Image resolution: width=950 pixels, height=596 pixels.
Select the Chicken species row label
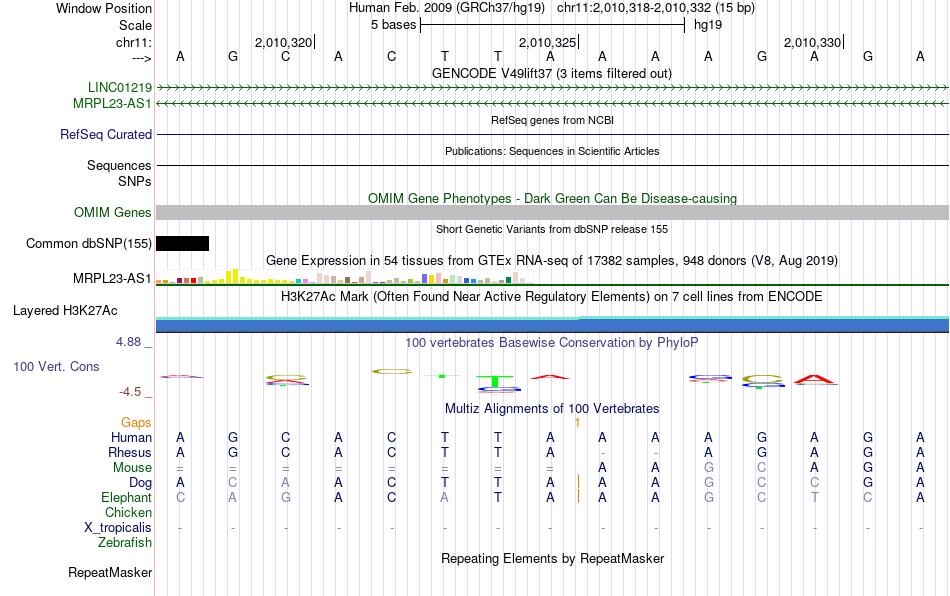tap(128, 512)
